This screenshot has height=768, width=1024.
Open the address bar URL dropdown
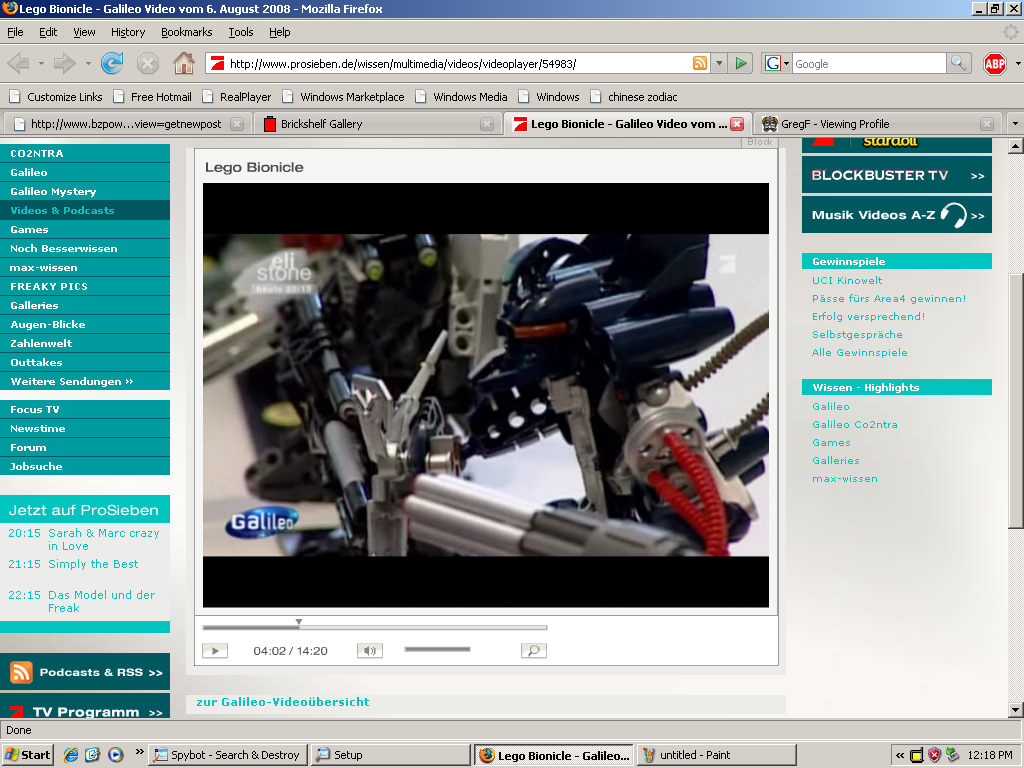(x=719, y=63)
